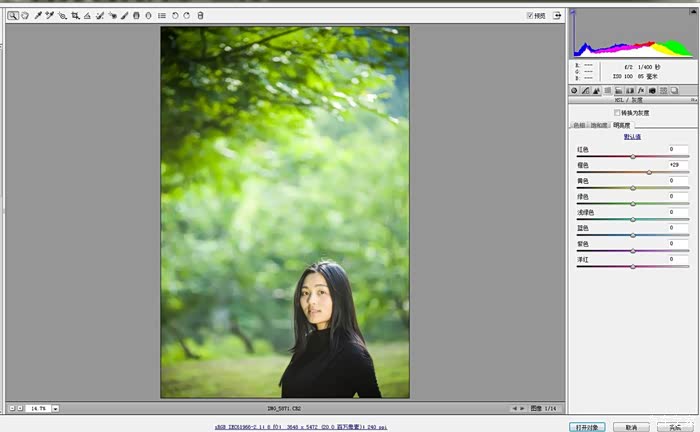Open the zoom level dropdown
Image resolution: width=700 pixels, height=432 pixels.
[56, 408]
